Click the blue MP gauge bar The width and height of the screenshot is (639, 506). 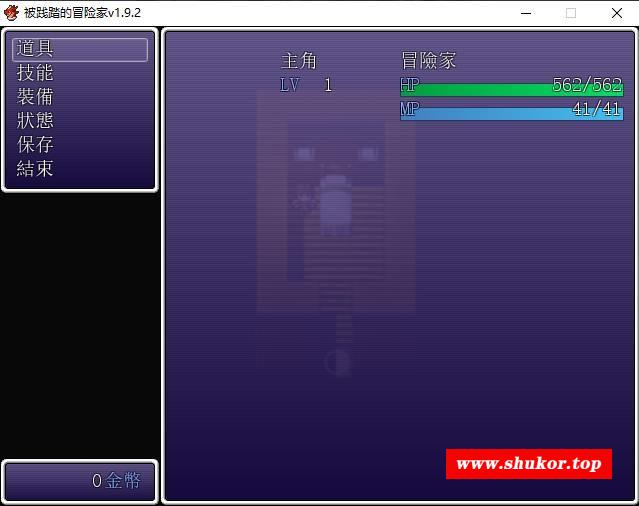[512, 114]
